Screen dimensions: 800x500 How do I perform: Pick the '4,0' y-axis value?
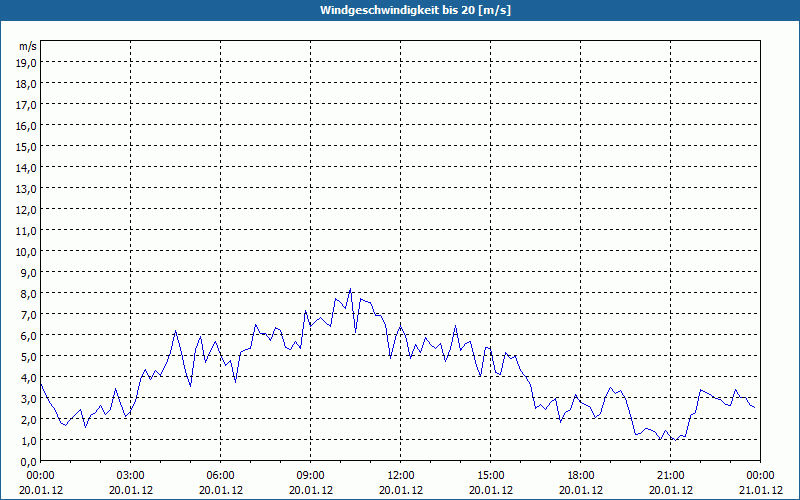(x=29, y=378)
